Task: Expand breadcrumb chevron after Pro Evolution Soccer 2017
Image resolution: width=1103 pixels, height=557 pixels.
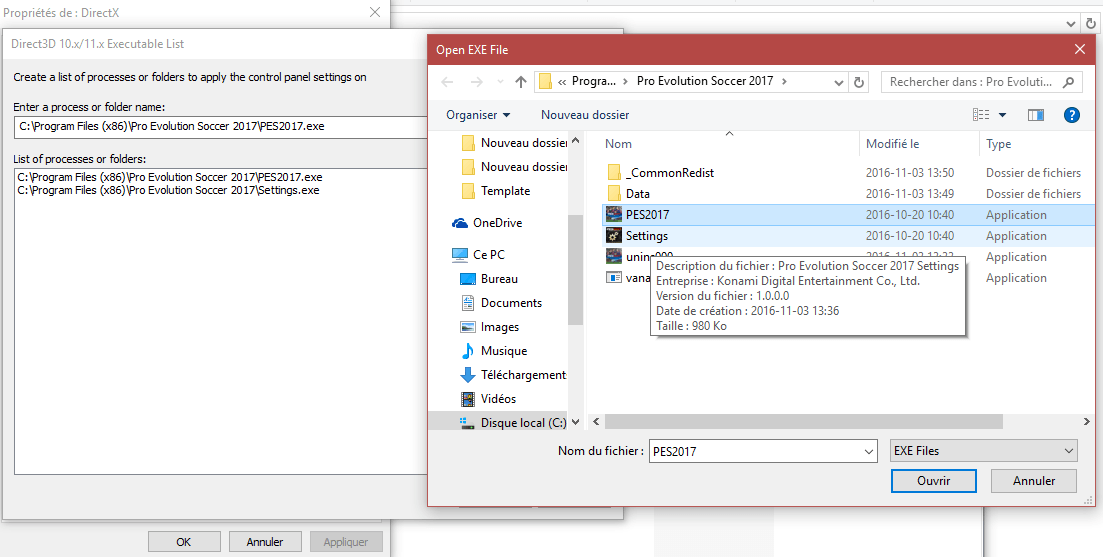Action: click(x=784, y=82)
